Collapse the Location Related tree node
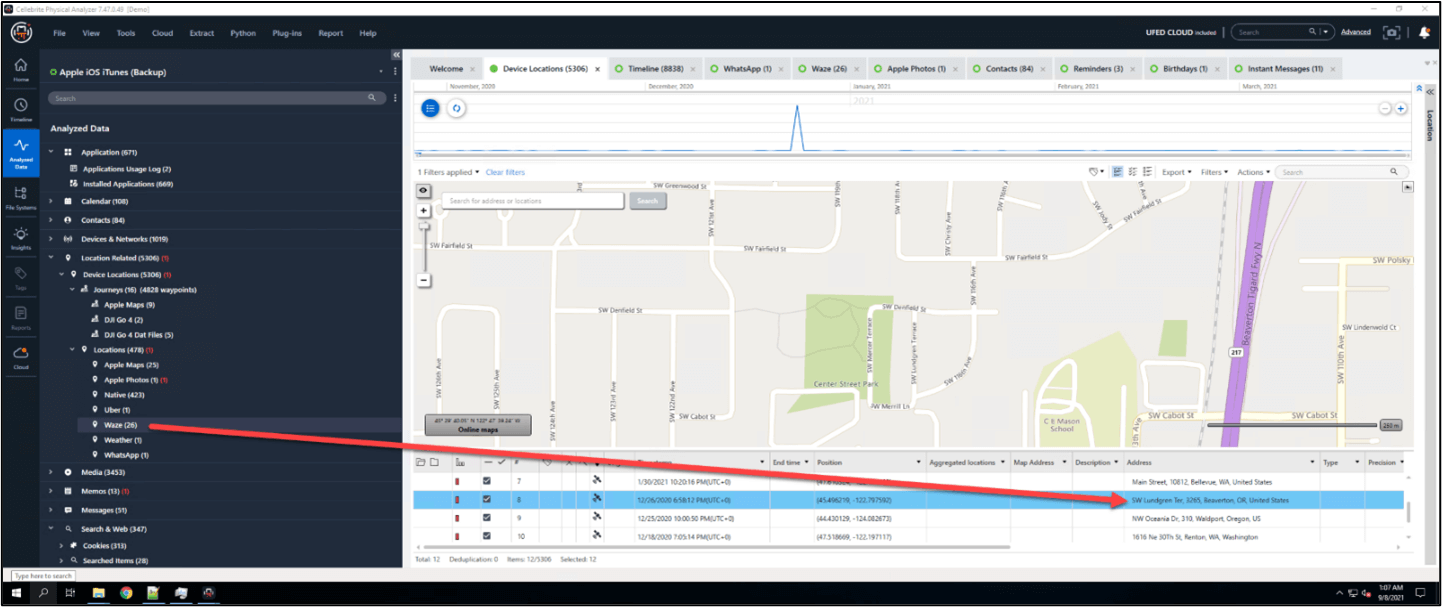The height and width of the screenshot is (607, 1442). (x=51, y=258)
